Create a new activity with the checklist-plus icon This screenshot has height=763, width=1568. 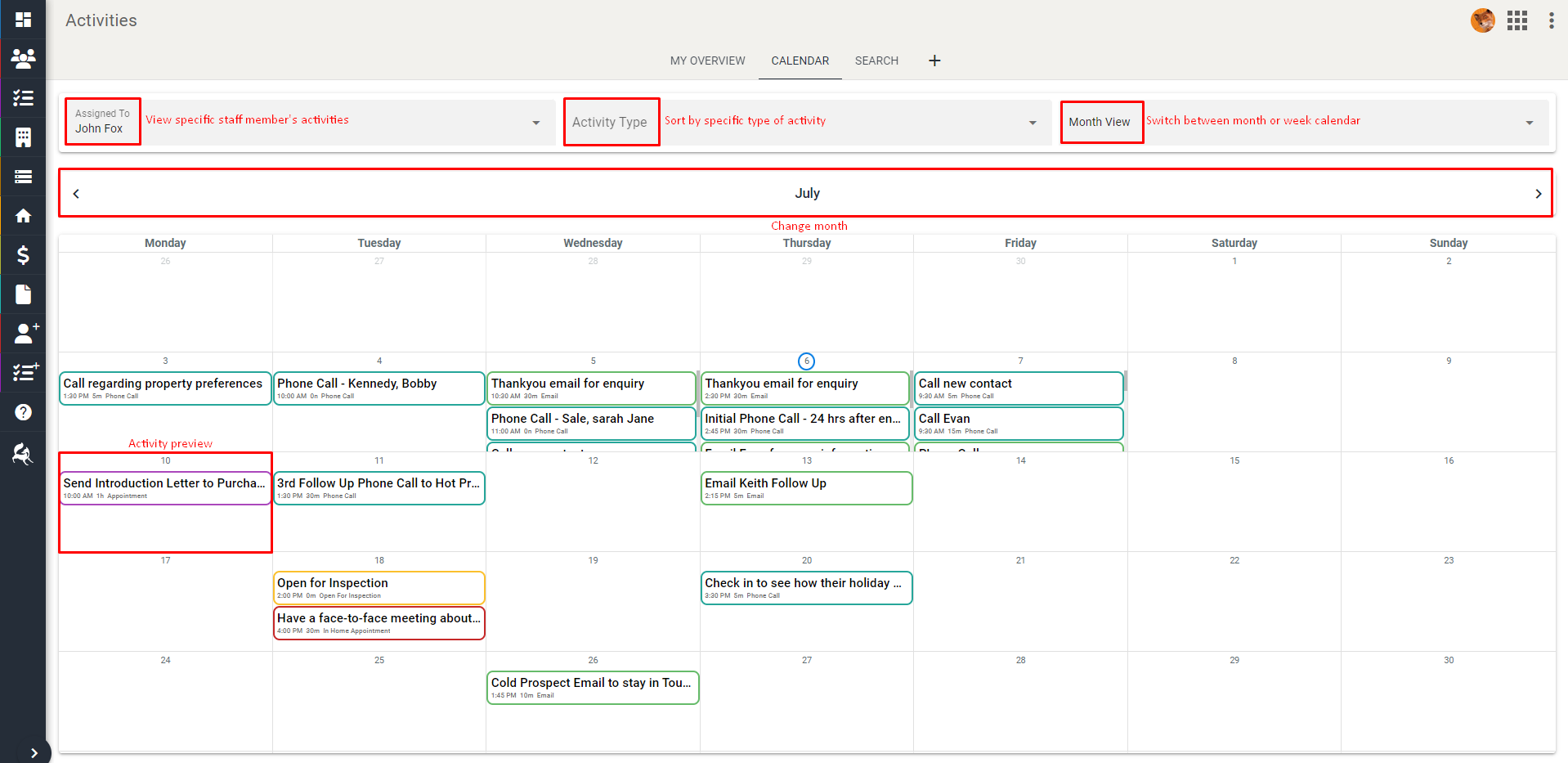(x=22, y=372)
